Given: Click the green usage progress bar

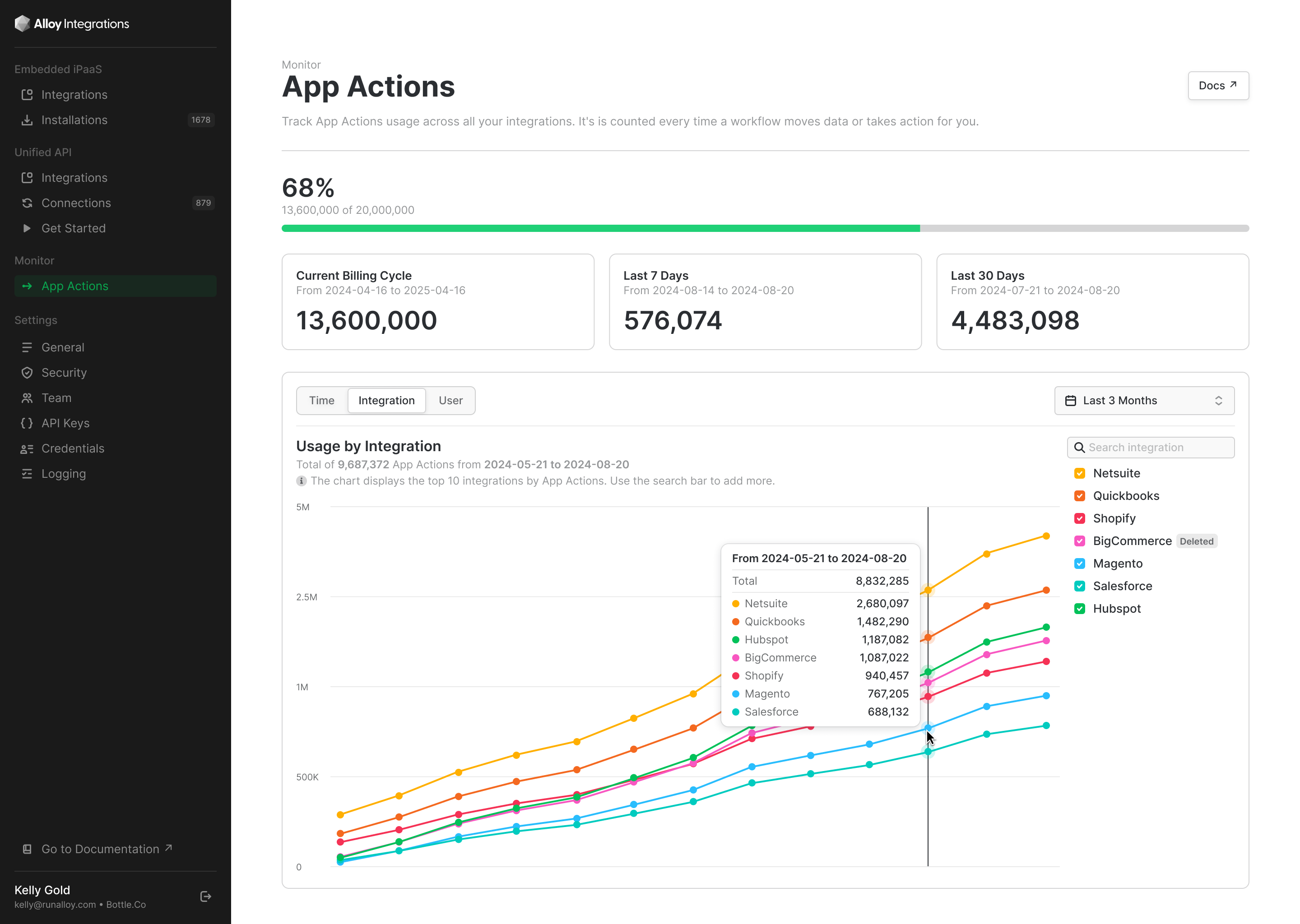Looking at the screenshot, I should [600, 228].
